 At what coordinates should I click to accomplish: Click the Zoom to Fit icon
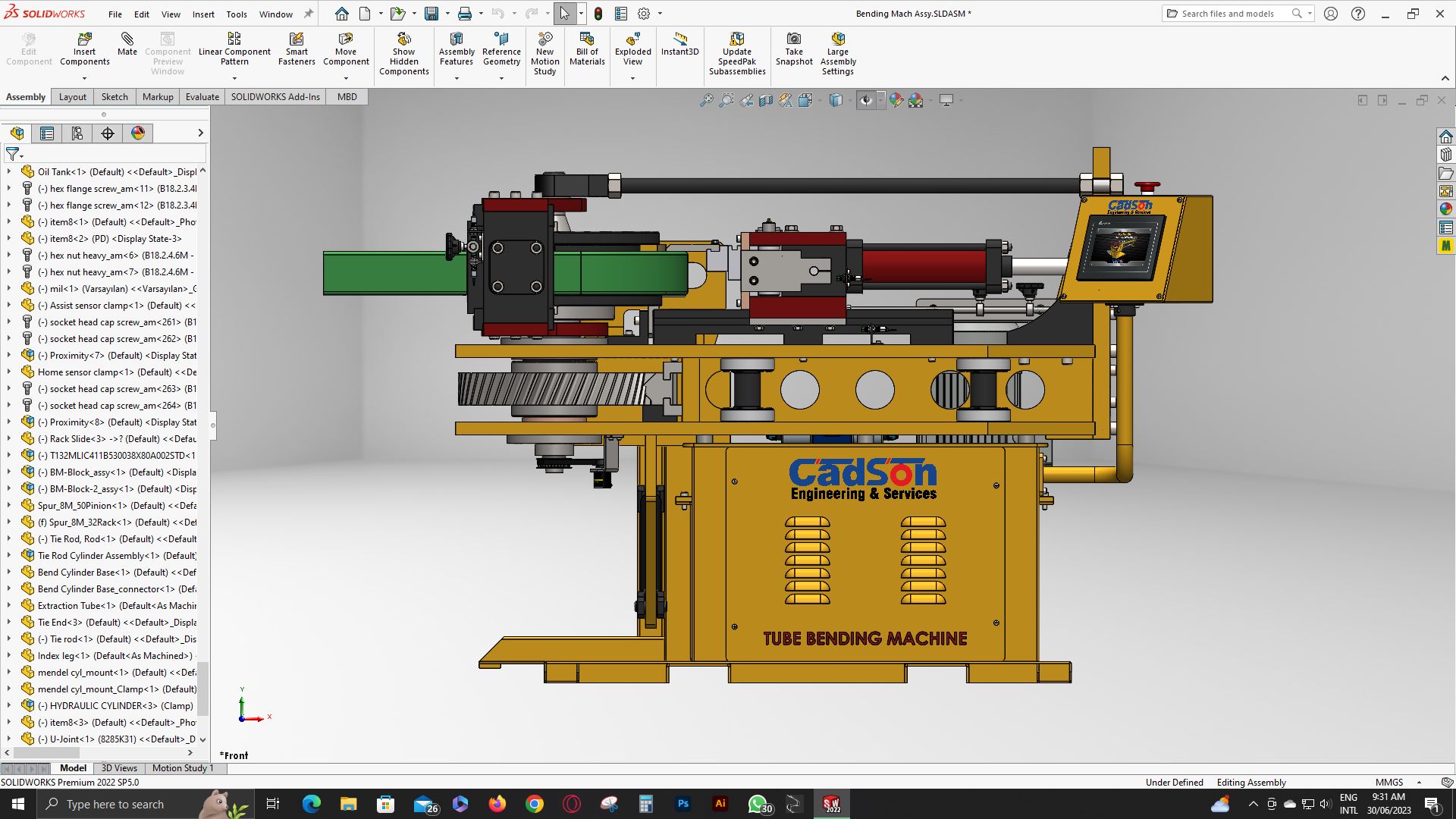(706, 100)
